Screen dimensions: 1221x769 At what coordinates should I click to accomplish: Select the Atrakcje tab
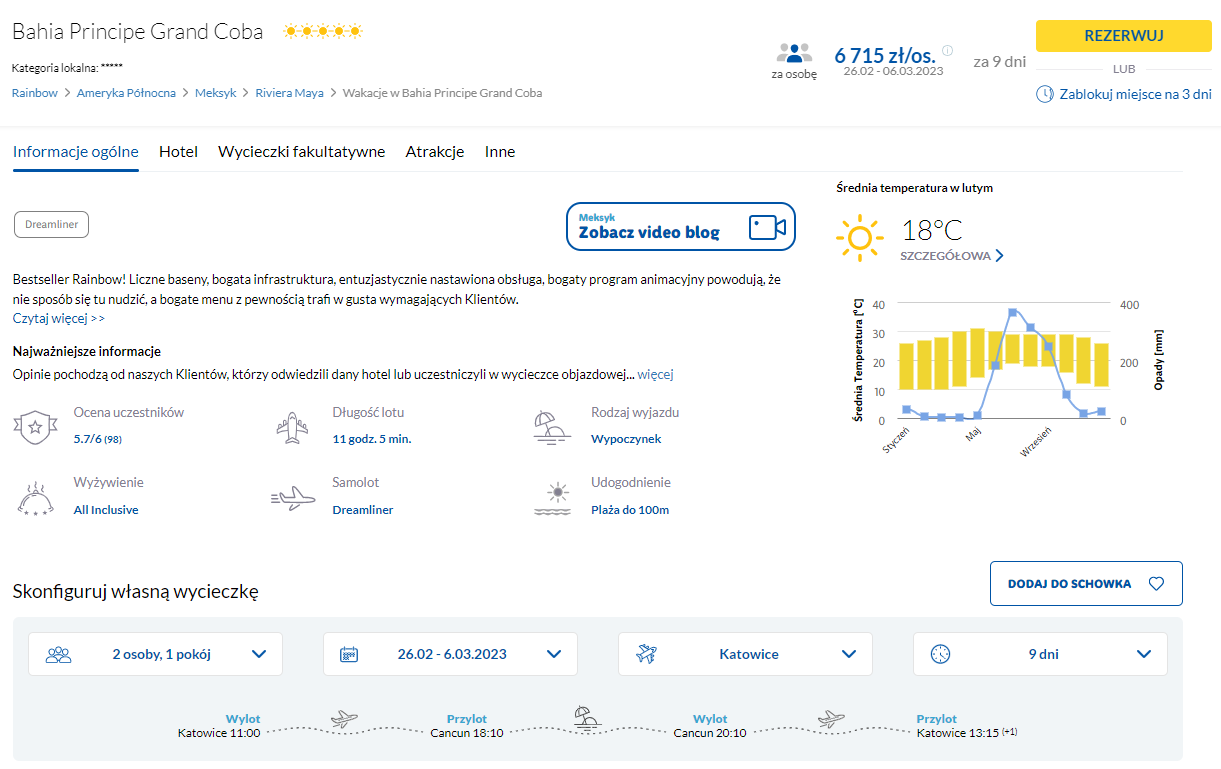[435, 152]
